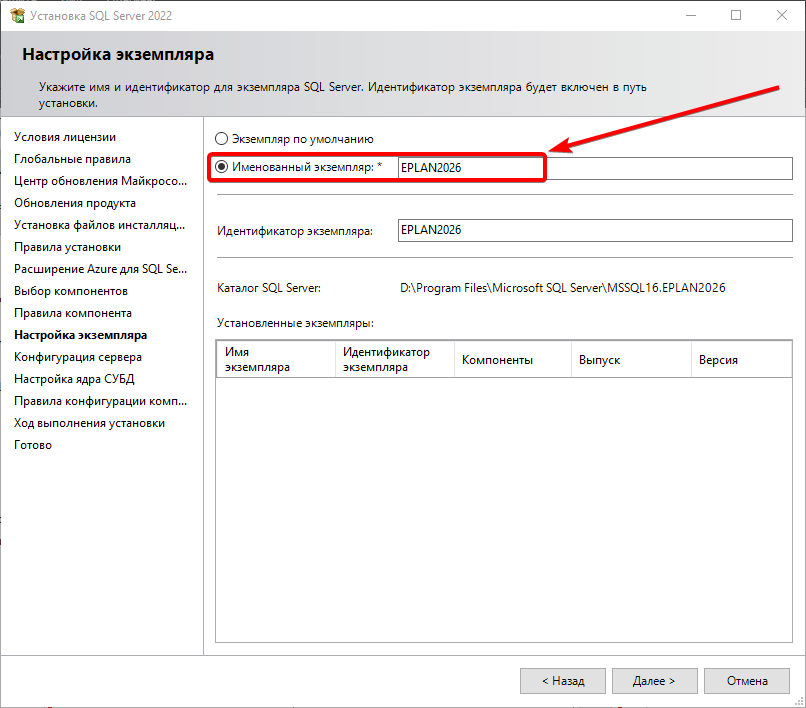Close the SQL Server setup window
This screenshot has width=806, height=708.
pos(782,15)
